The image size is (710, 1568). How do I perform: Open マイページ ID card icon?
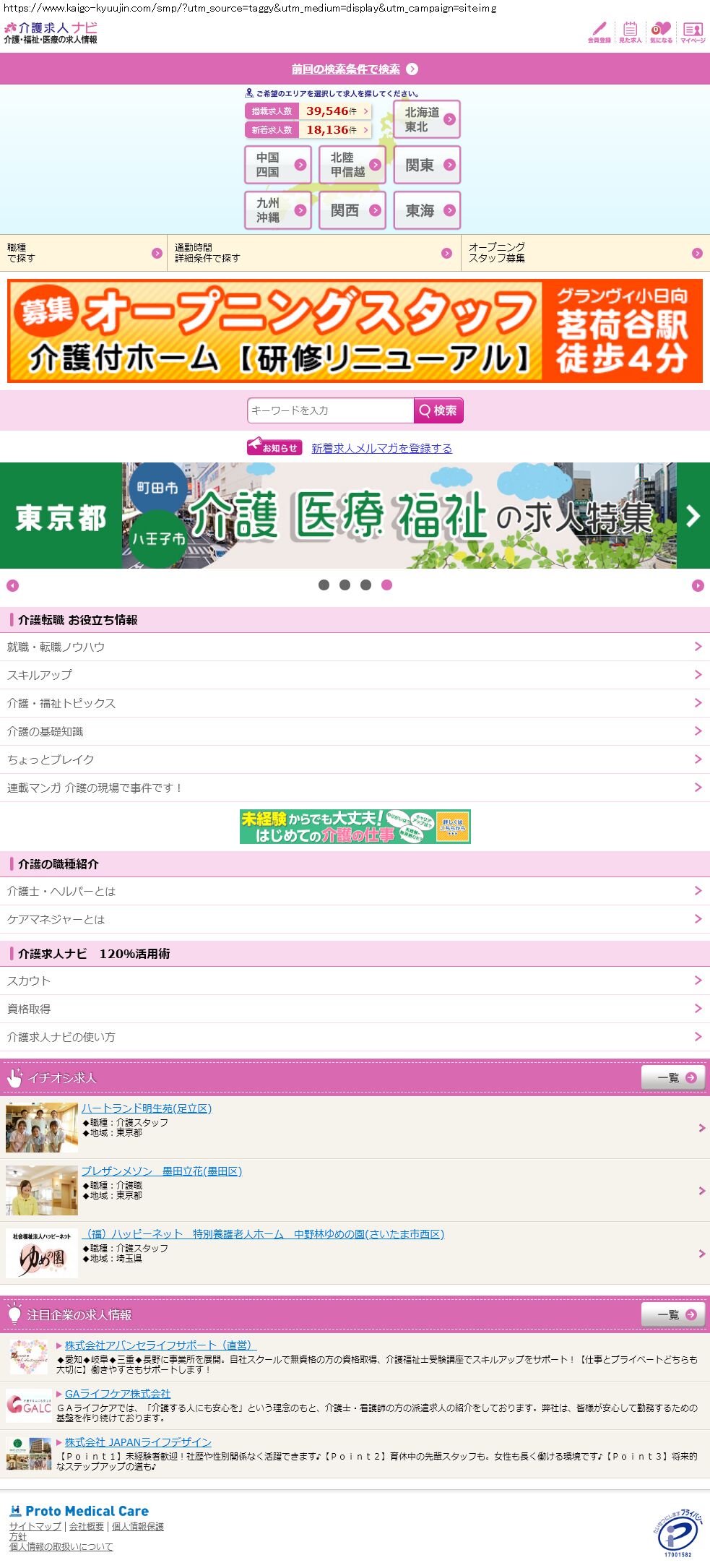[x=693, y=33]
